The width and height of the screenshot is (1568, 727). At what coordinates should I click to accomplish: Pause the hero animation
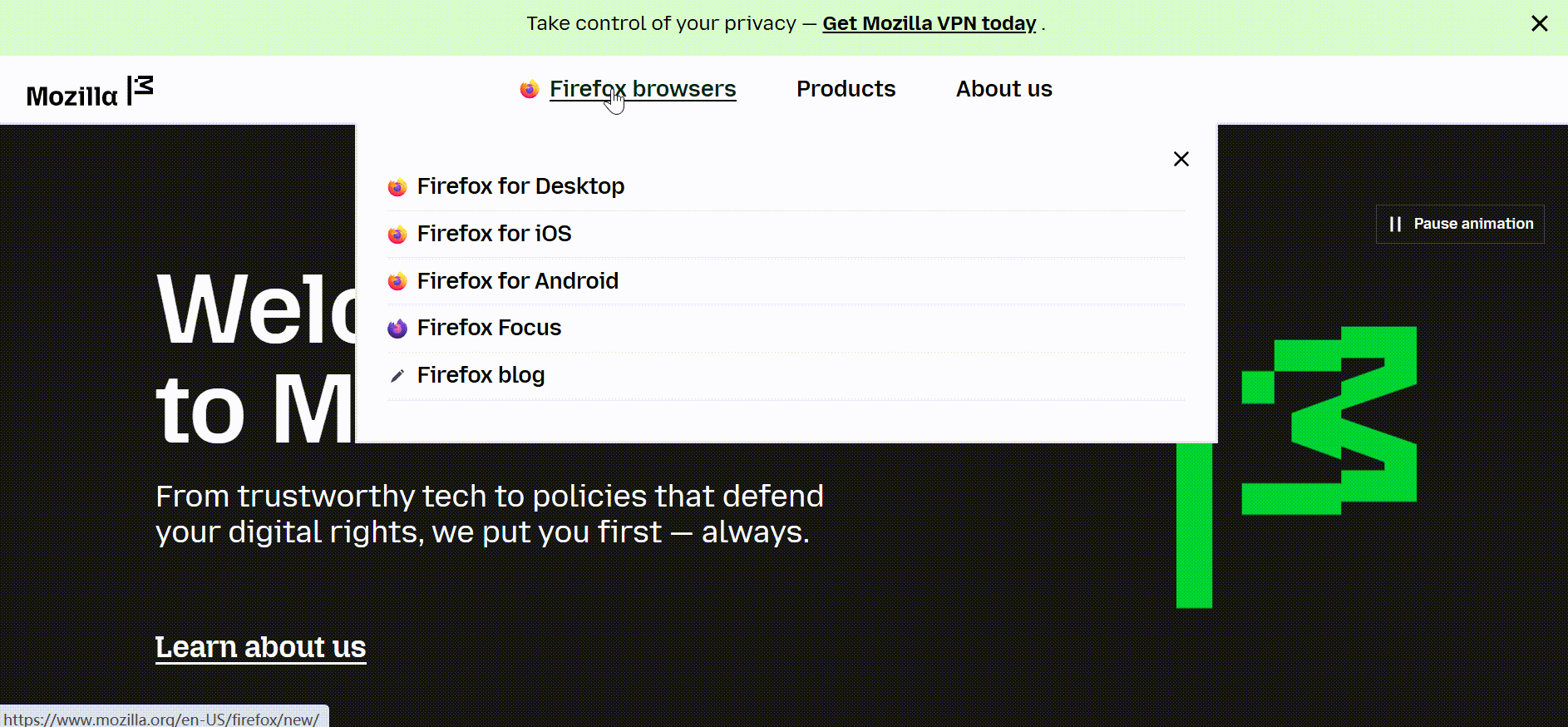[x=1460, y=224]
